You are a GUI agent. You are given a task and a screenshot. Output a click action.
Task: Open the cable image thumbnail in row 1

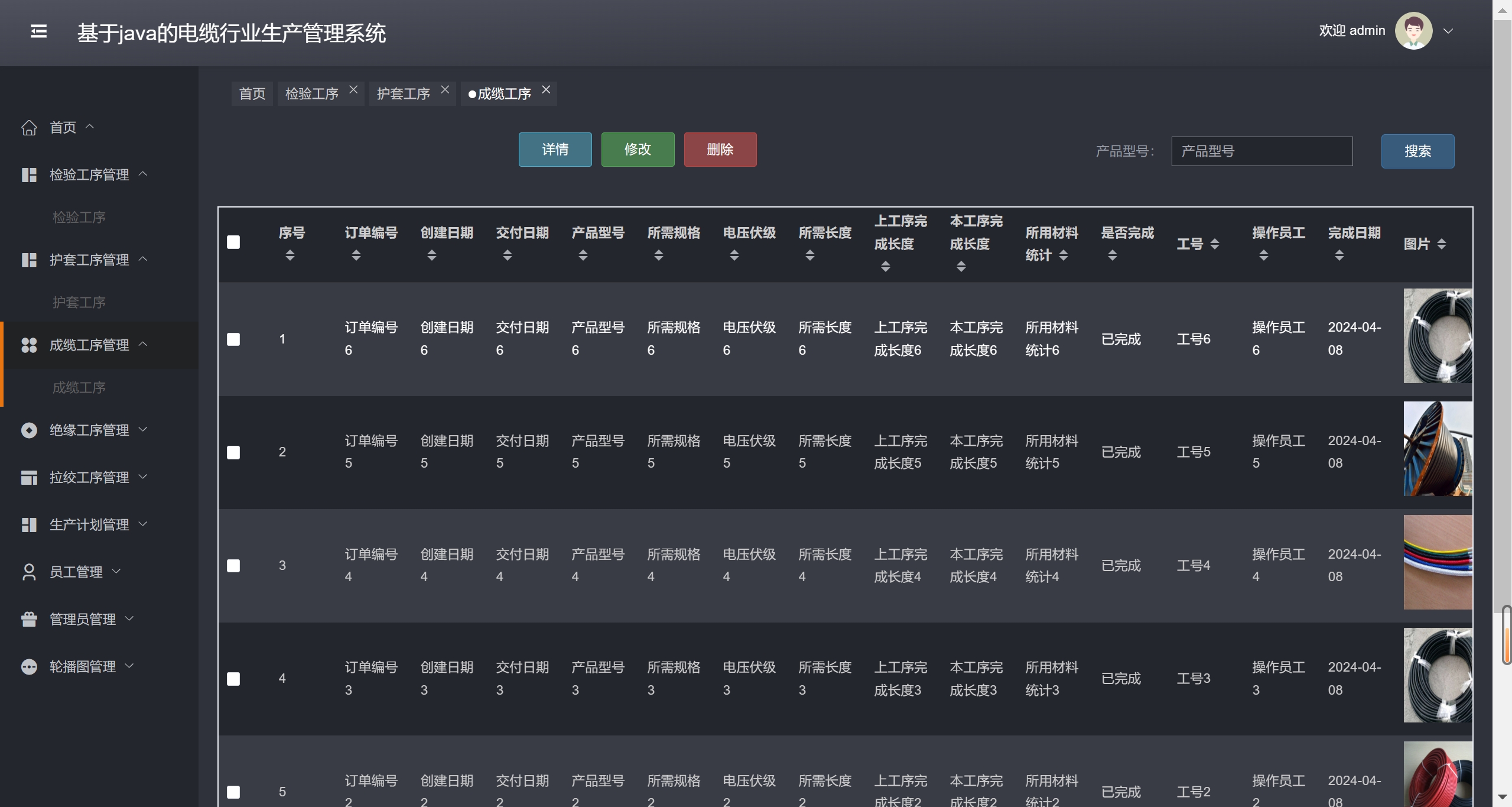1438,336
